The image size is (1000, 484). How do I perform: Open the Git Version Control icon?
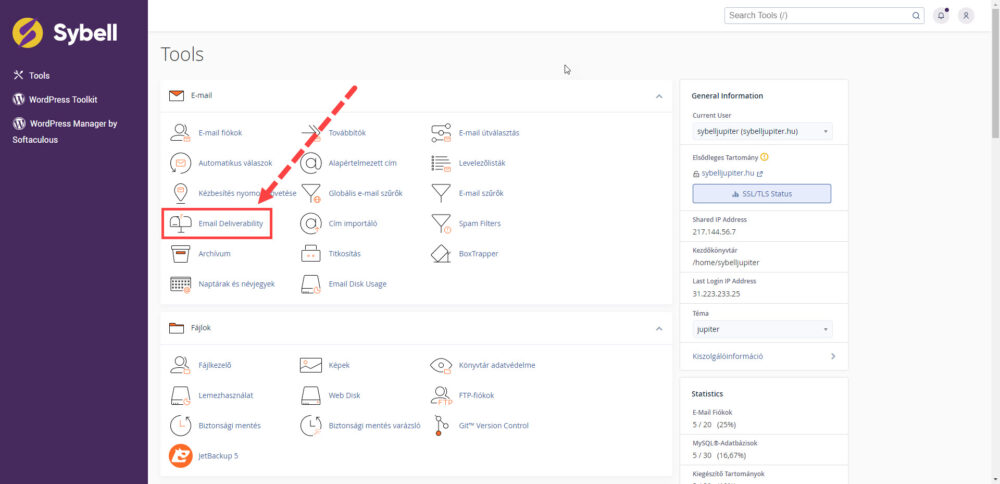point(441,425)
